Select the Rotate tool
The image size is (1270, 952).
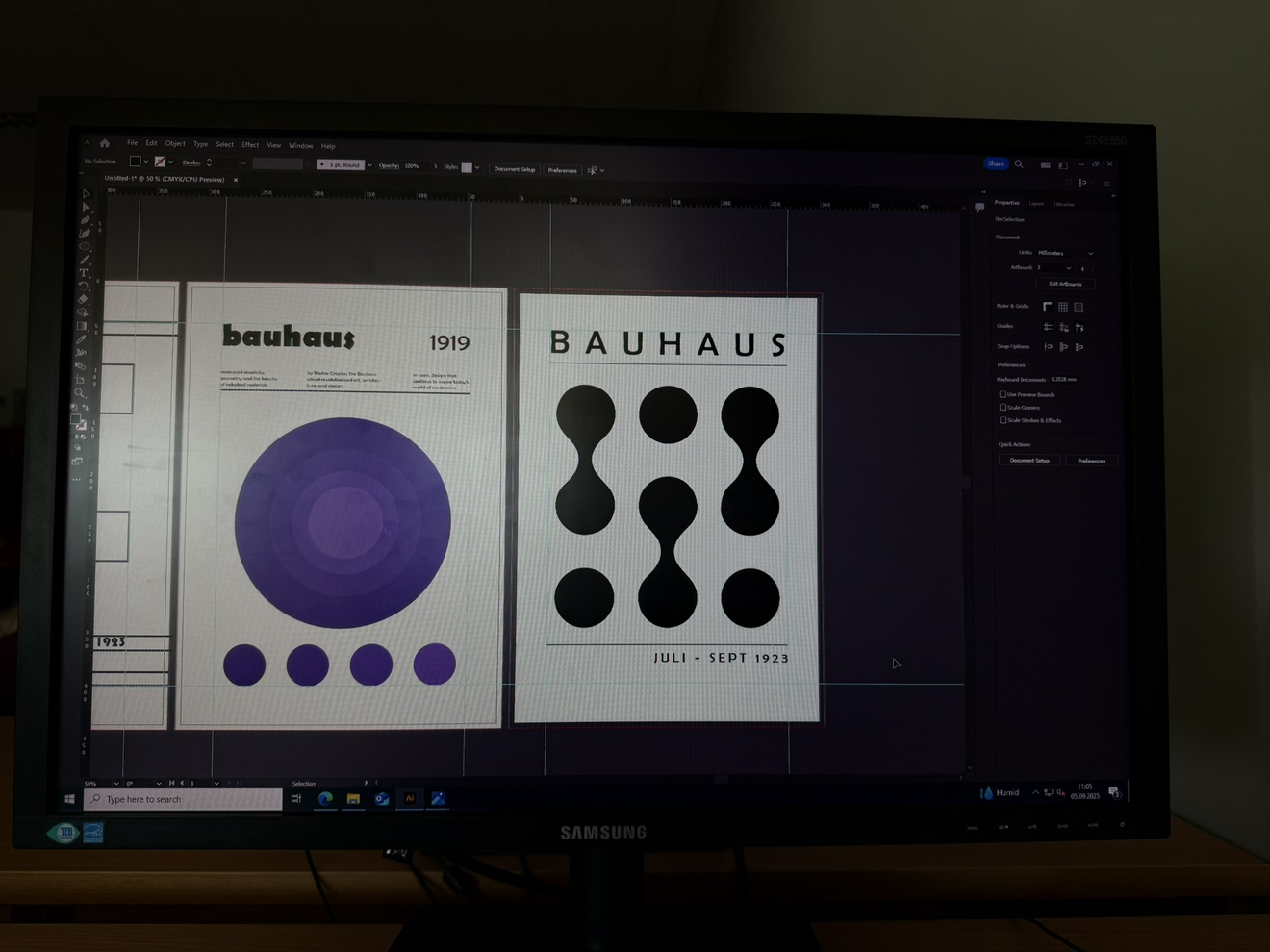pyautogui.click(x=84, y=287)
